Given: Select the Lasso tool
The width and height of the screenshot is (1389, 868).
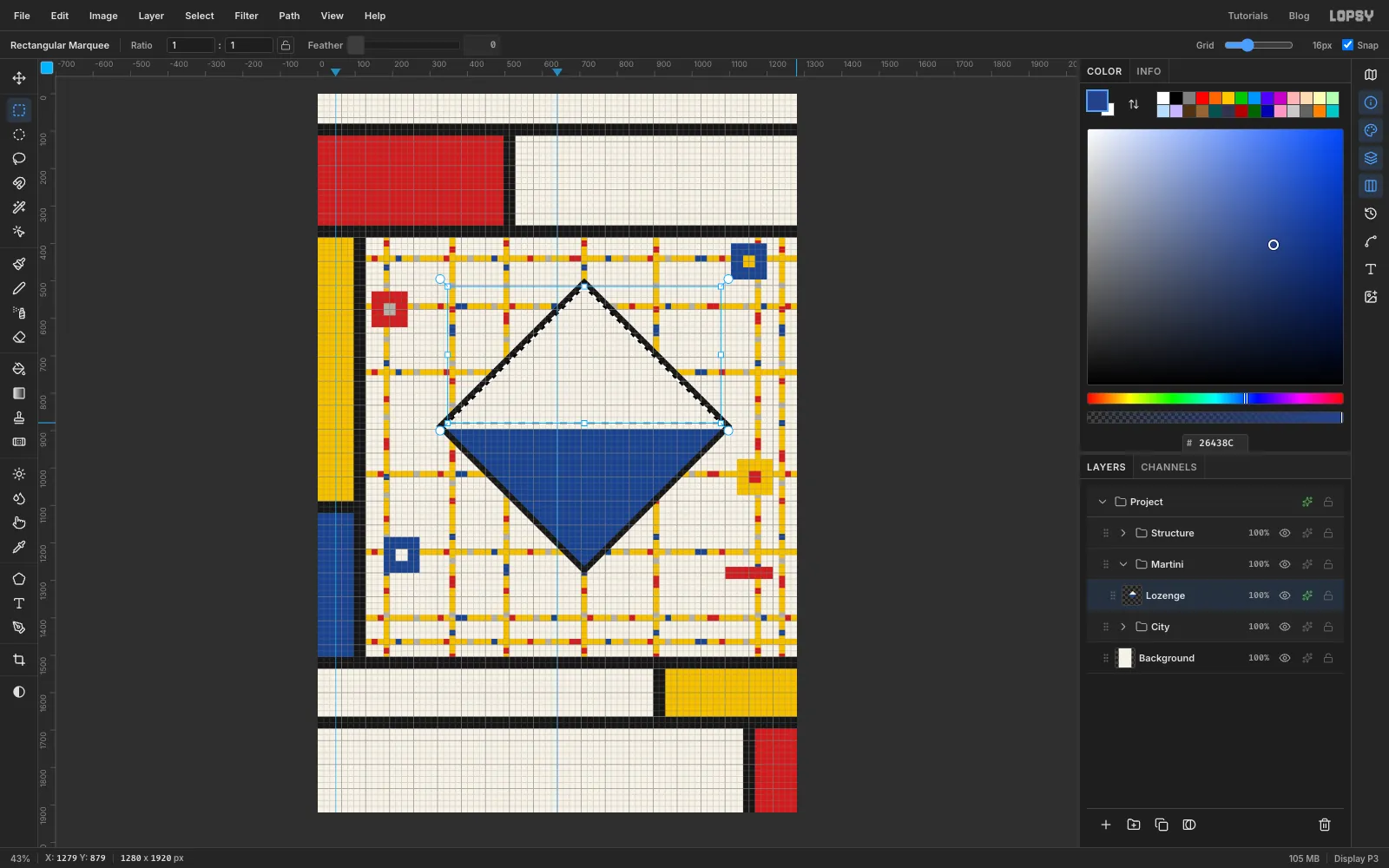Looking at the screenshot, I should [x=19, y=159].
